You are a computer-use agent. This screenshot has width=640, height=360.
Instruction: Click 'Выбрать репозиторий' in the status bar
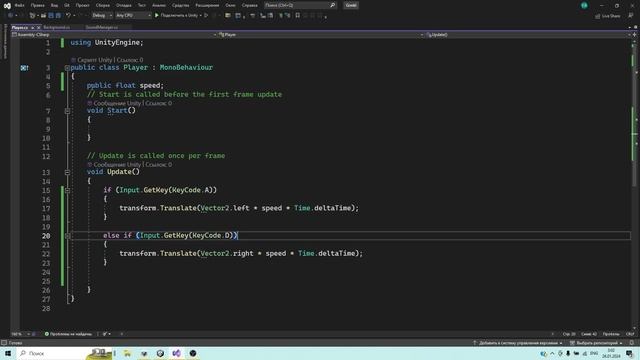(596, 343)
